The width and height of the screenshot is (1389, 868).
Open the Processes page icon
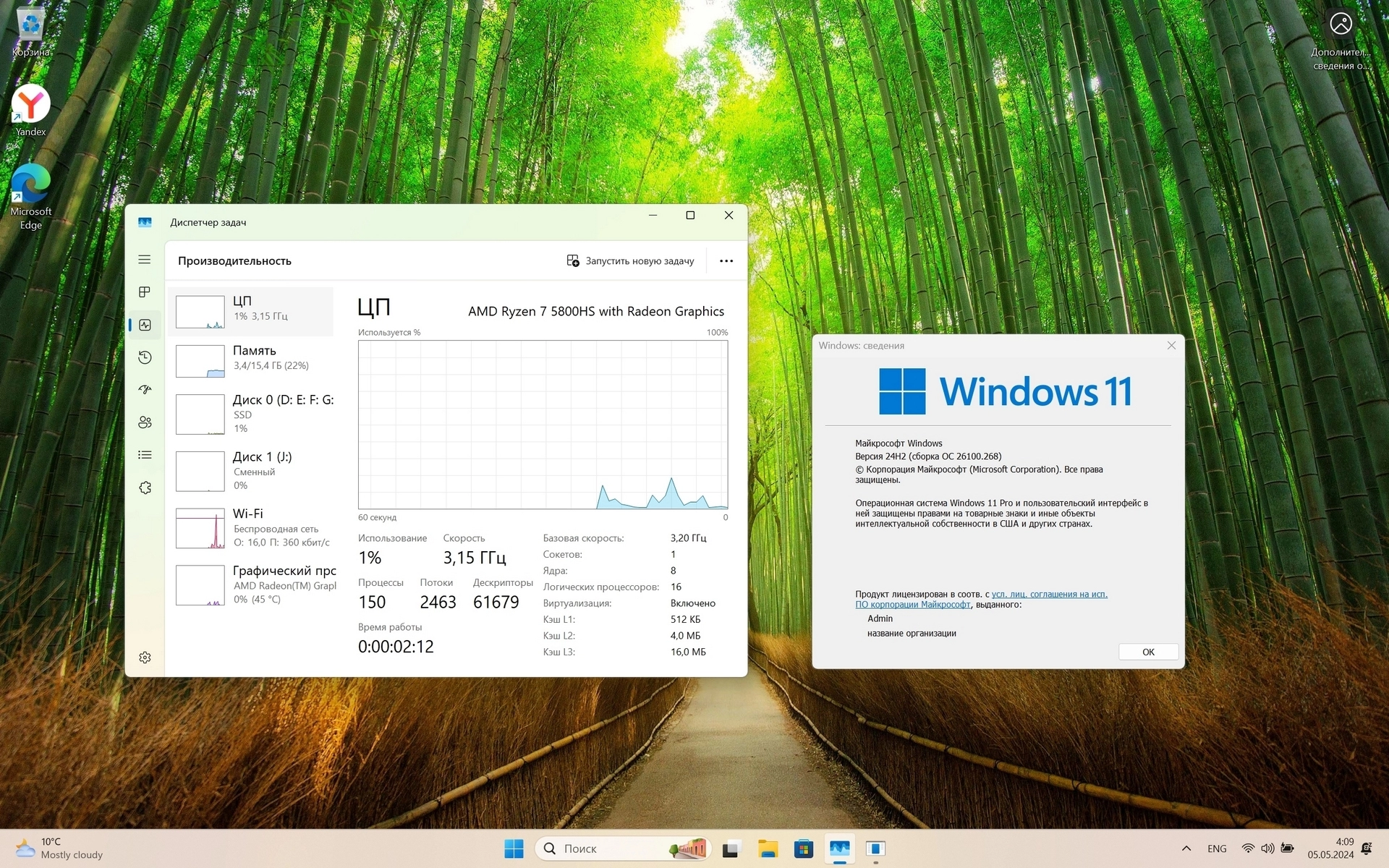(x=145, y=292)
